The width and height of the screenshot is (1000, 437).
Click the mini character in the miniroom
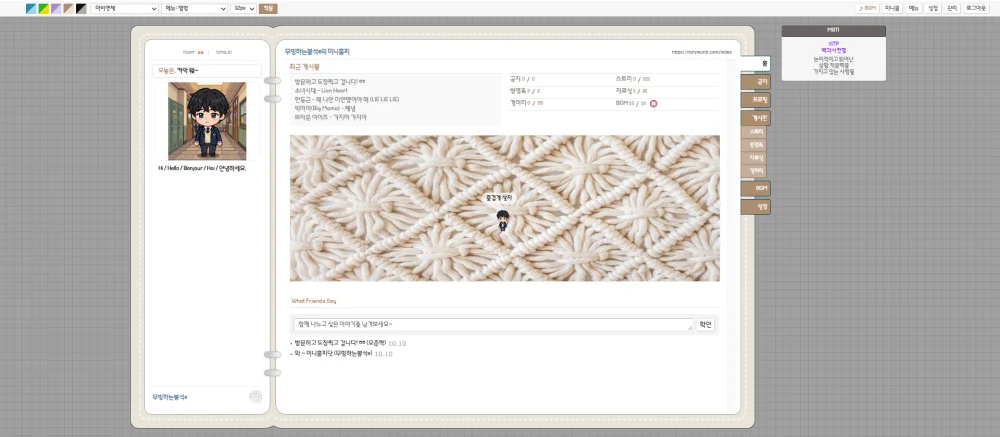pyautogui.click(x=503, y=220)
